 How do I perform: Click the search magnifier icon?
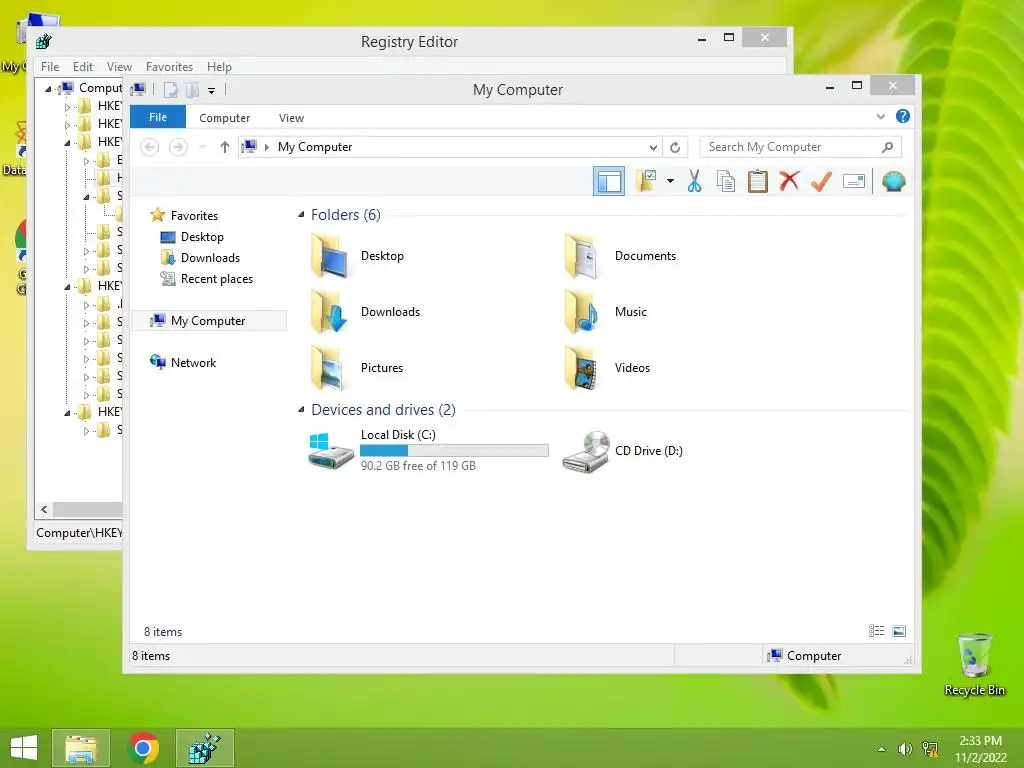(x=887, y=147)
